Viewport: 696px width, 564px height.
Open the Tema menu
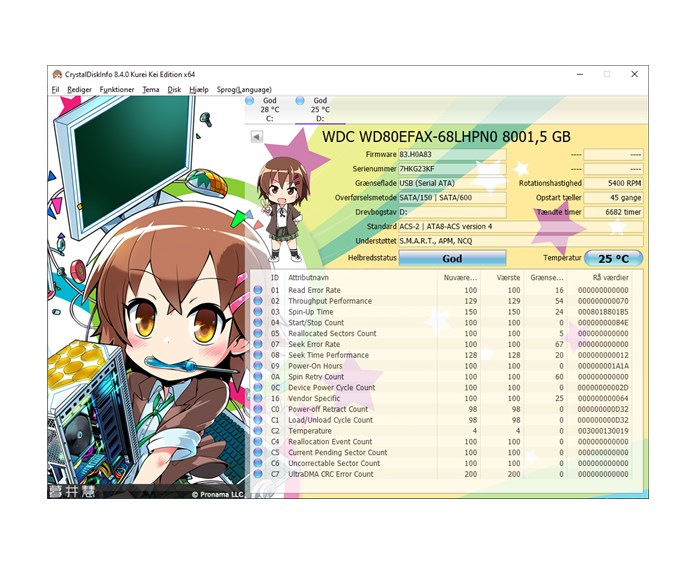[x=151, y=90]
